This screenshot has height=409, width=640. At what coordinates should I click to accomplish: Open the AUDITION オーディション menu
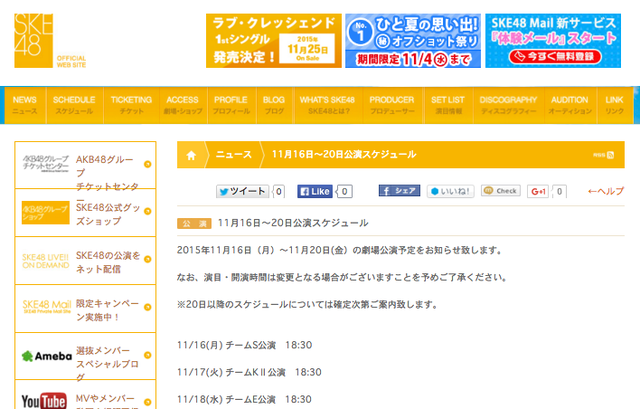[570, 105]
